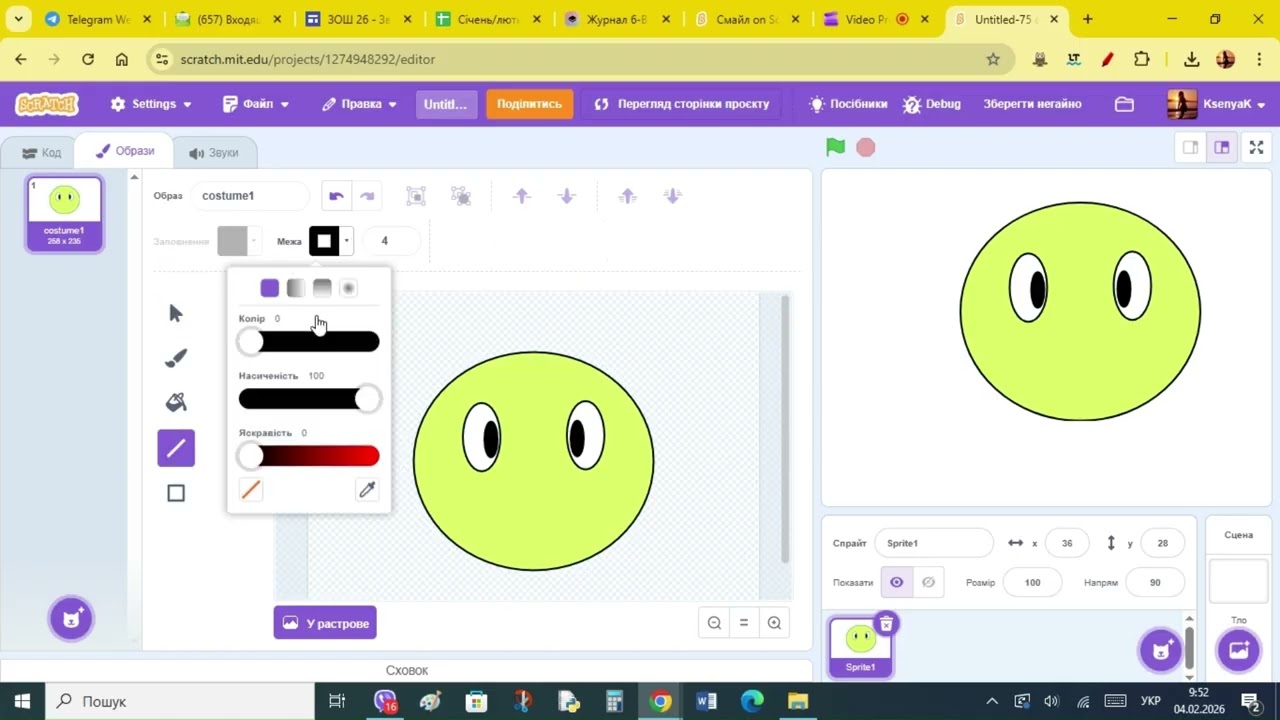This screenshot has height=720, width=1280.
Task: Open Choose a Costume cat button
Action: tap(71, 619)
